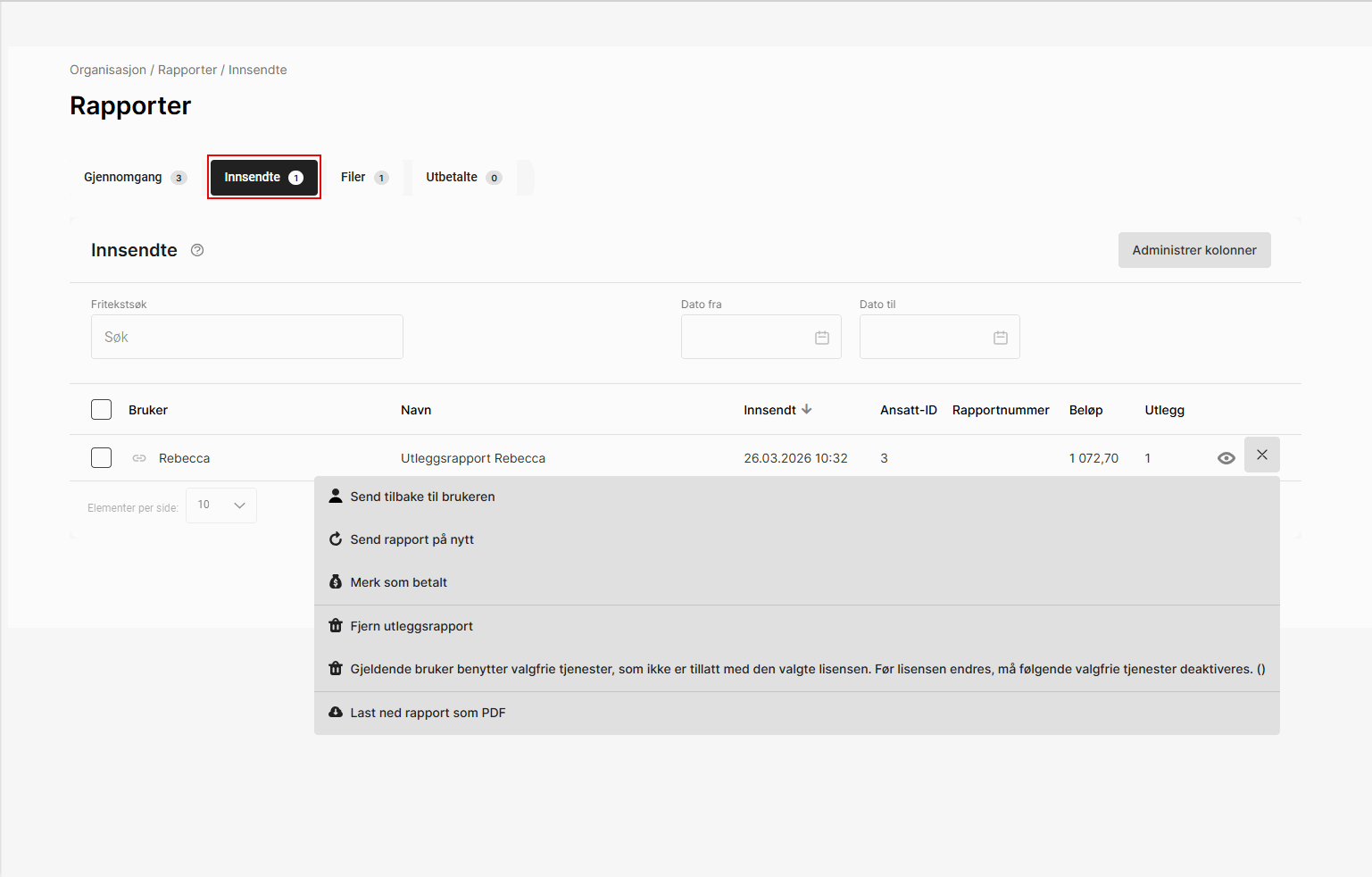The height and width of the screenshot is (877, 1372).
Task: Click the help icon beside Innsendte heading
Action: tap(197, 250)
